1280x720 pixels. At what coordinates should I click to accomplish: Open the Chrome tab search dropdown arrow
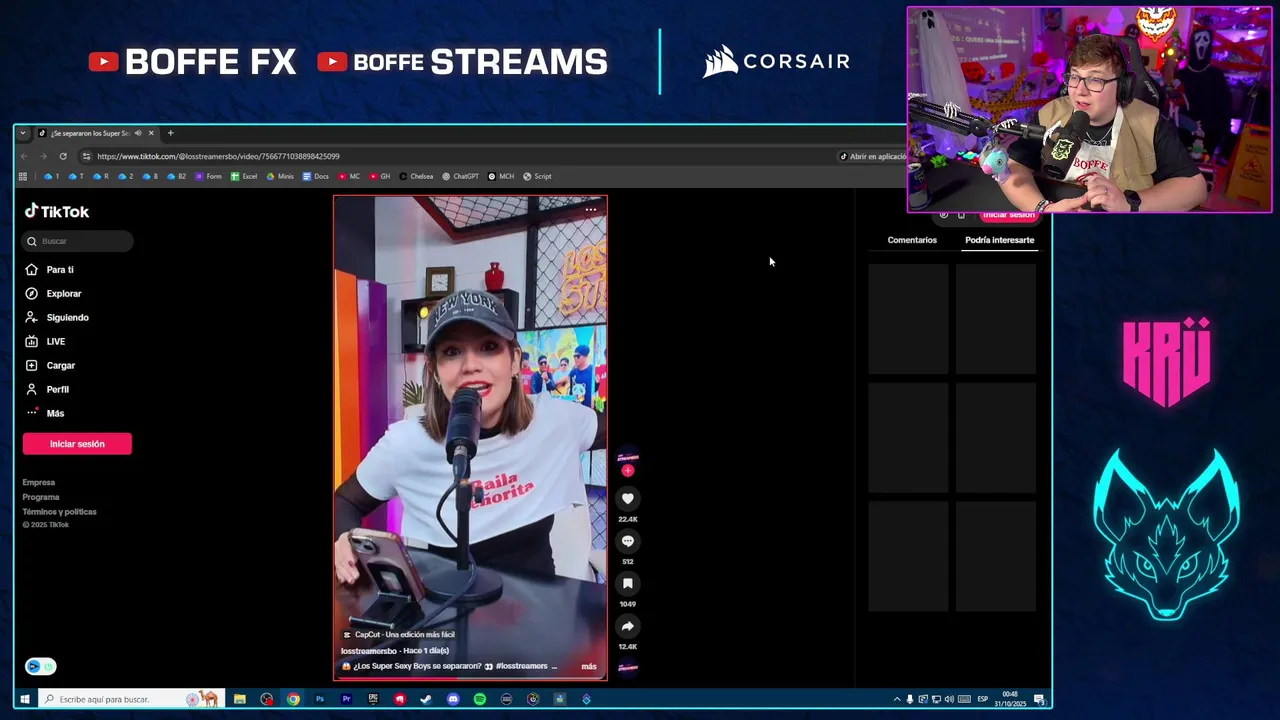22,133
